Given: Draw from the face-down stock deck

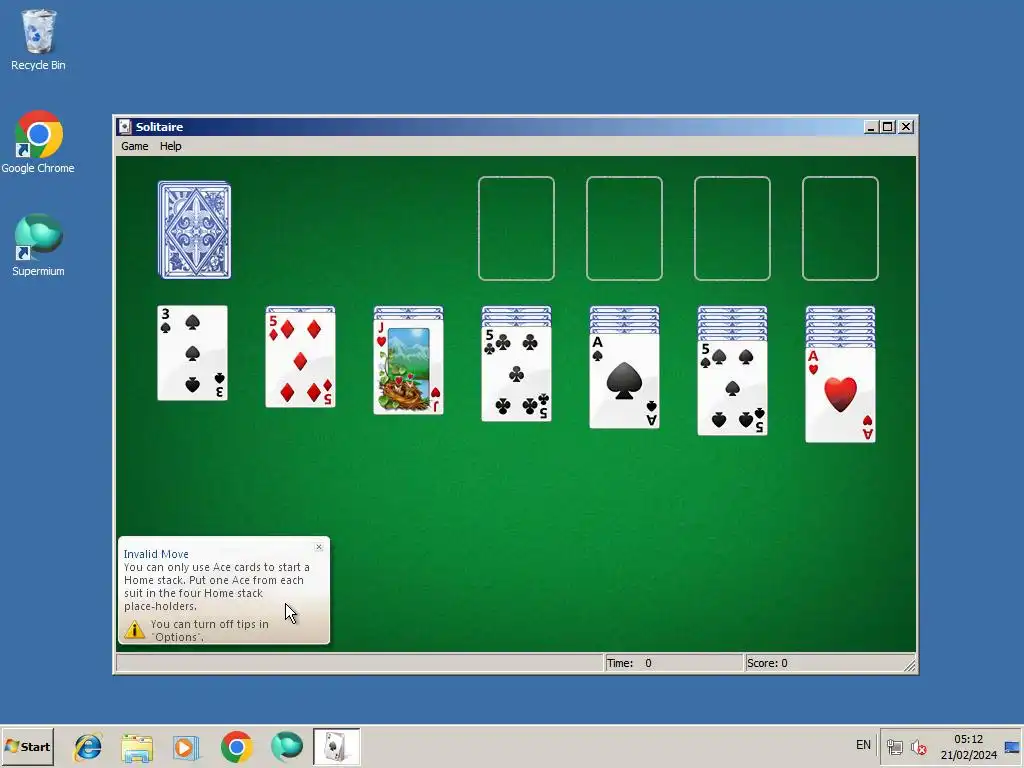Looking at the screenshot, I should [x=194, y=230].
